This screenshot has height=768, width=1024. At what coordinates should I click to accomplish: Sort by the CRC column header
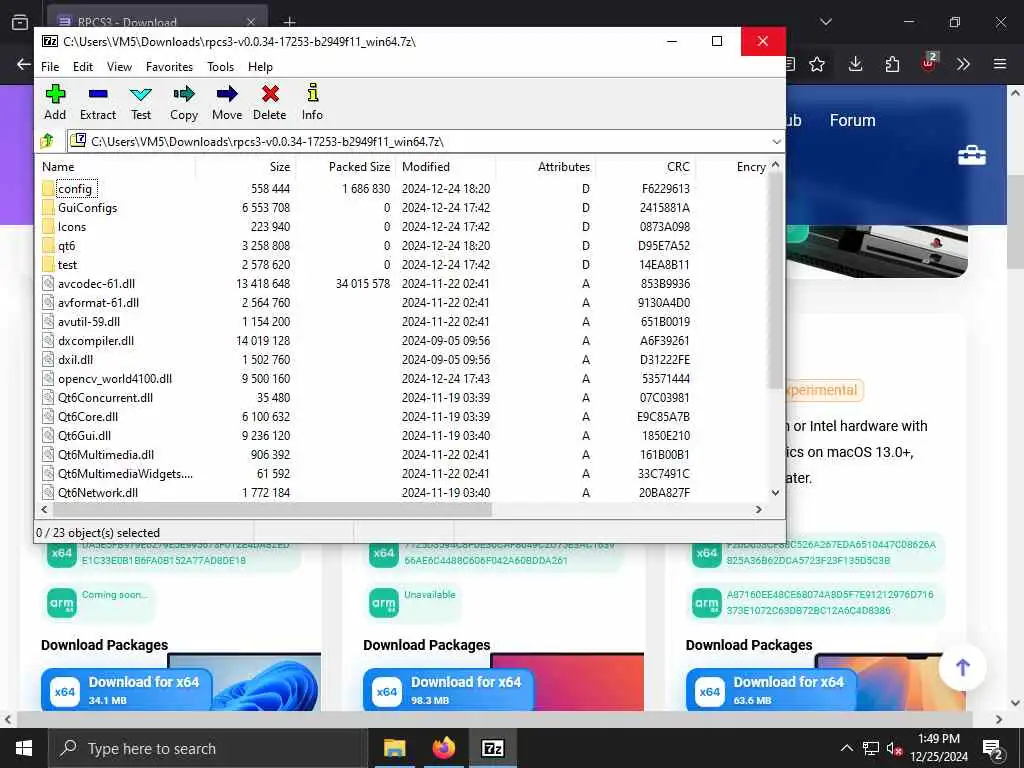click(645, 167)
